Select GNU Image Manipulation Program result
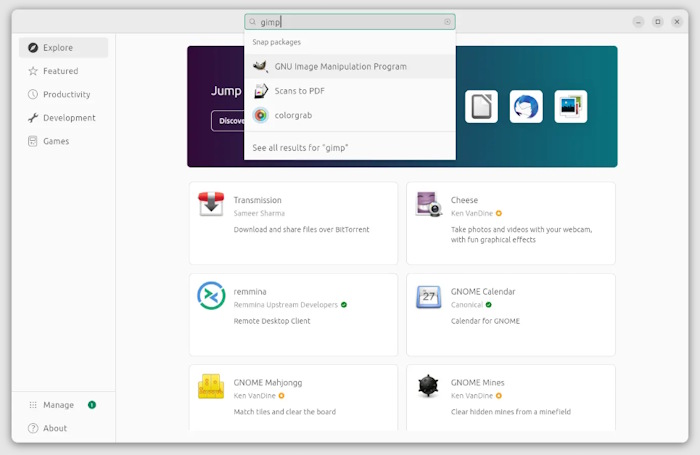Viewport: 700px width, 455px height. pyautogui.click(x=350, y=67)
